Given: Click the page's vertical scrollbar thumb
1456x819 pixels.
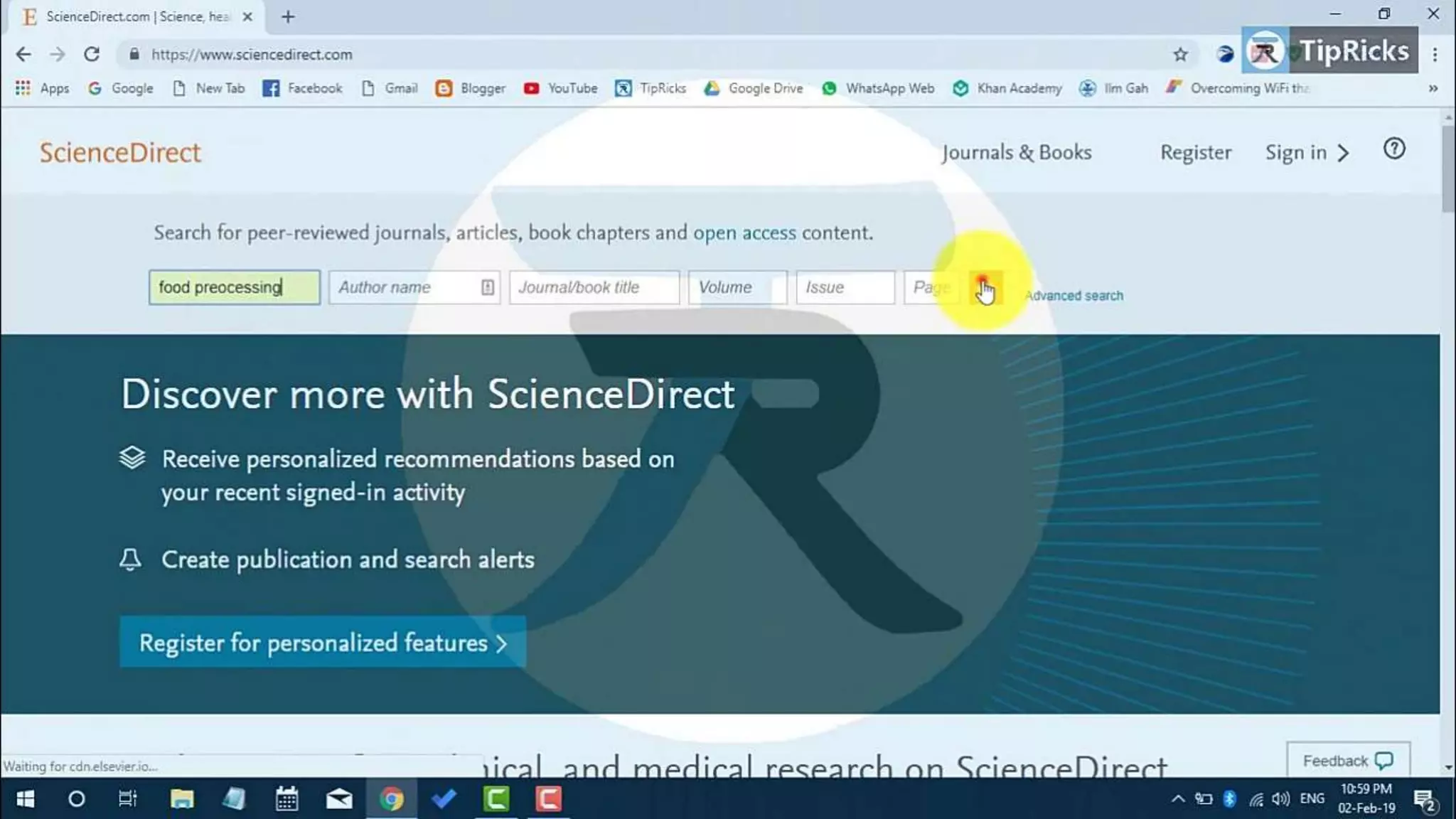Looking at the screenshot, I should (1447, 169).
